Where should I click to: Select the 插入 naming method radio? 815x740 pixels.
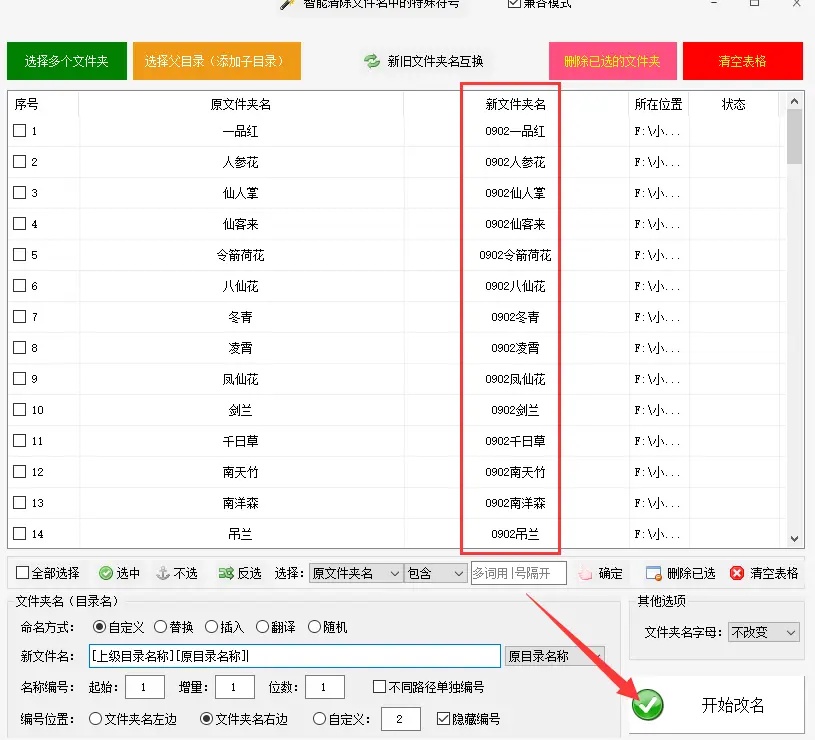211,627
